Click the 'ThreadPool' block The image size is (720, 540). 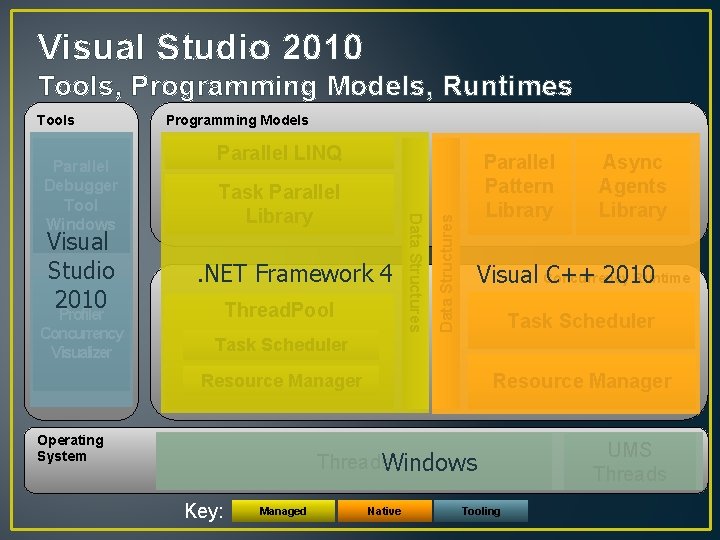click(x=279, y=310)
